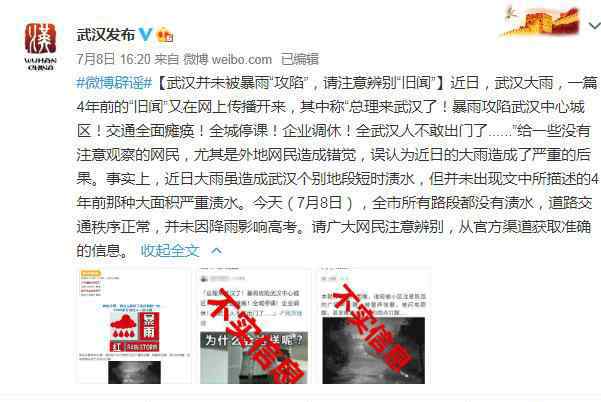Follow the 微博 weibo.com source link
This screenshot has height=402, width=601.
coord(228,59)
